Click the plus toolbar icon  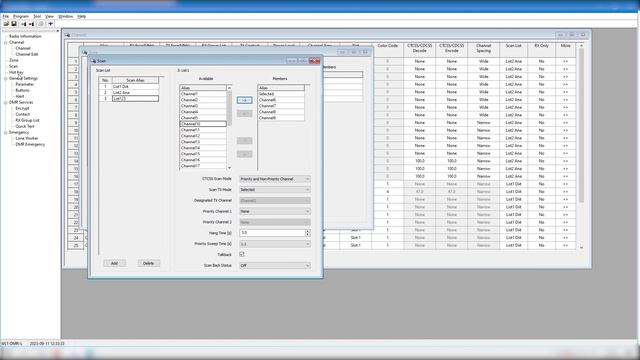pos(51,24)
